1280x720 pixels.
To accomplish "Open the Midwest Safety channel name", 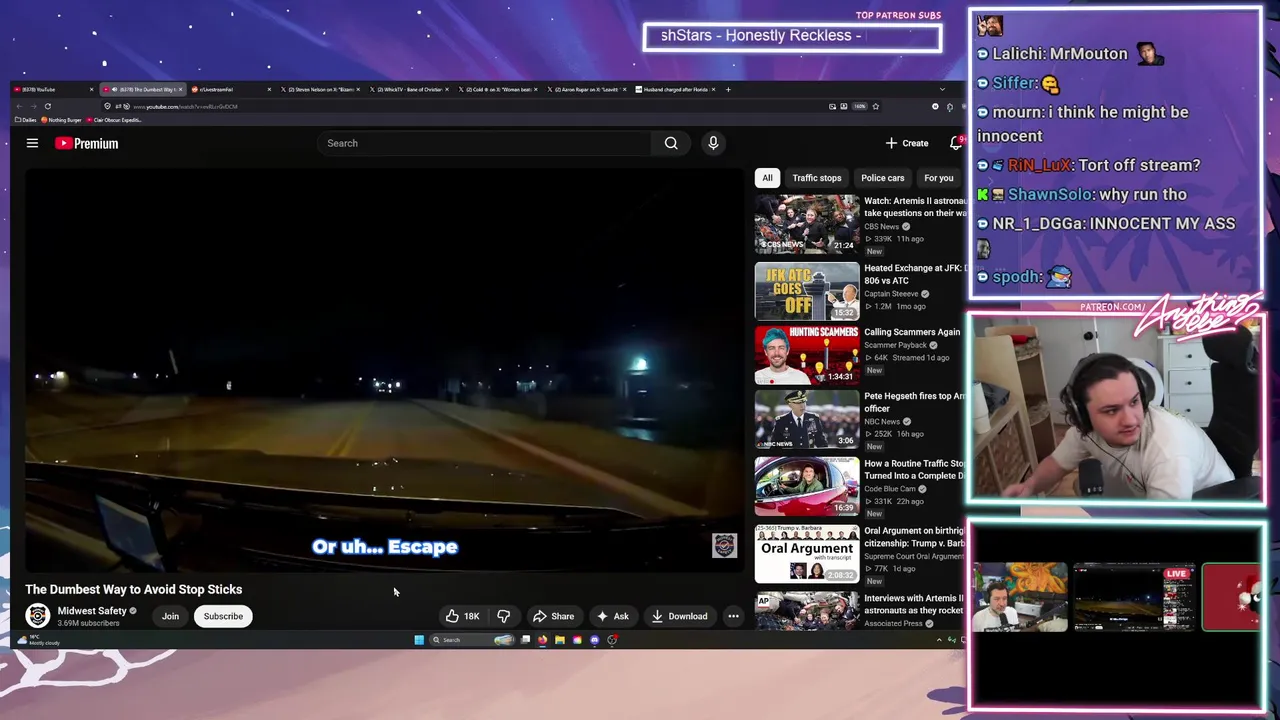I will (92, 611).
